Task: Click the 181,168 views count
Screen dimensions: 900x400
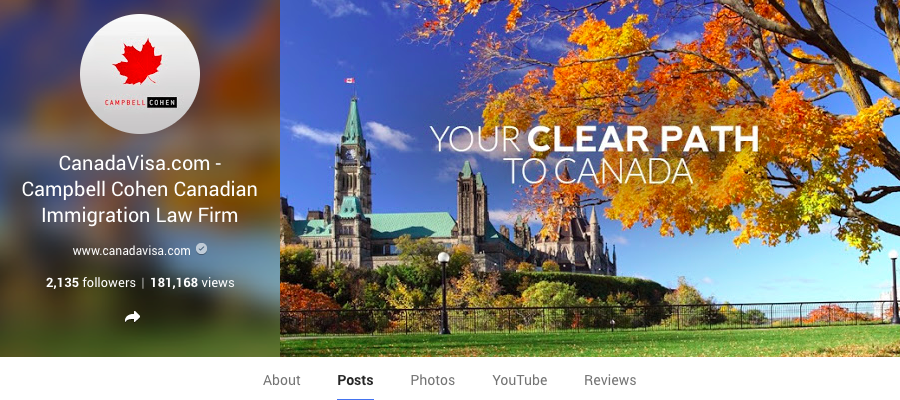Action: (x=192, y=282)
